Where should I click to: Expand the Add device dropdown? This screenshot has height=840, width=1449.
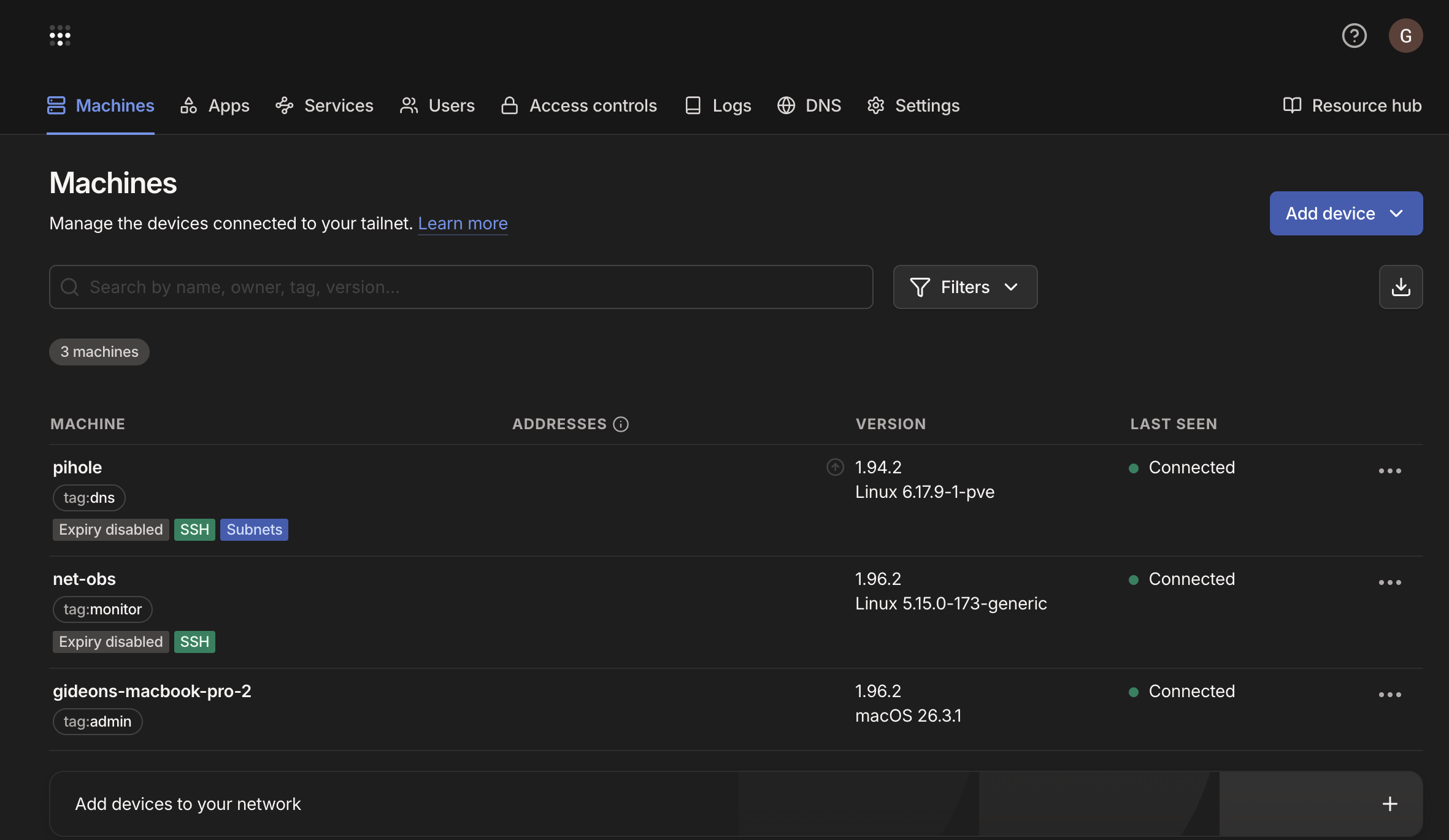[x=1346, y=213]
